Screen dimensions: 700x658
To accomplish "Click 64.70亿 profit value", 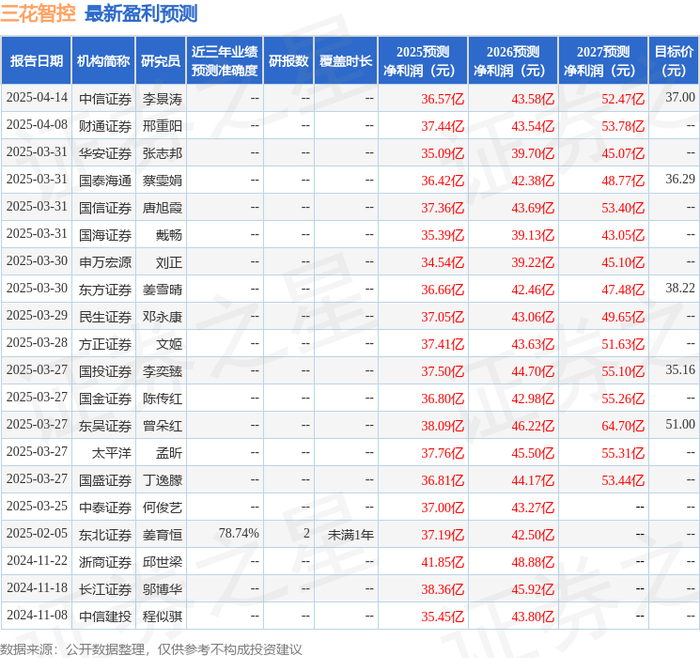I will click(x=623, y=426).
